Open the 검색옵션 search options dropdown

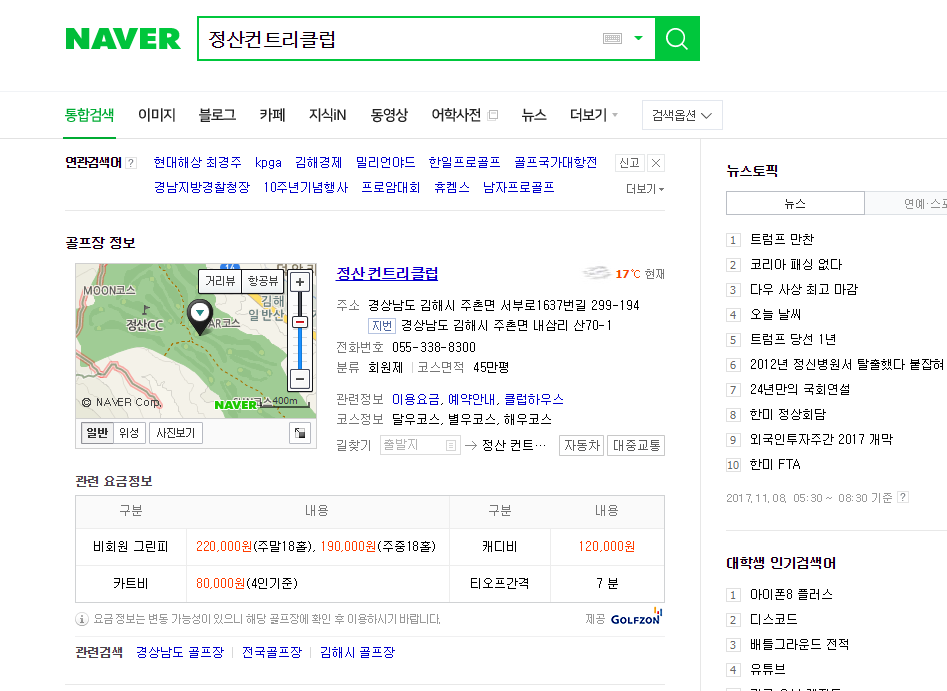coord(681,114)
